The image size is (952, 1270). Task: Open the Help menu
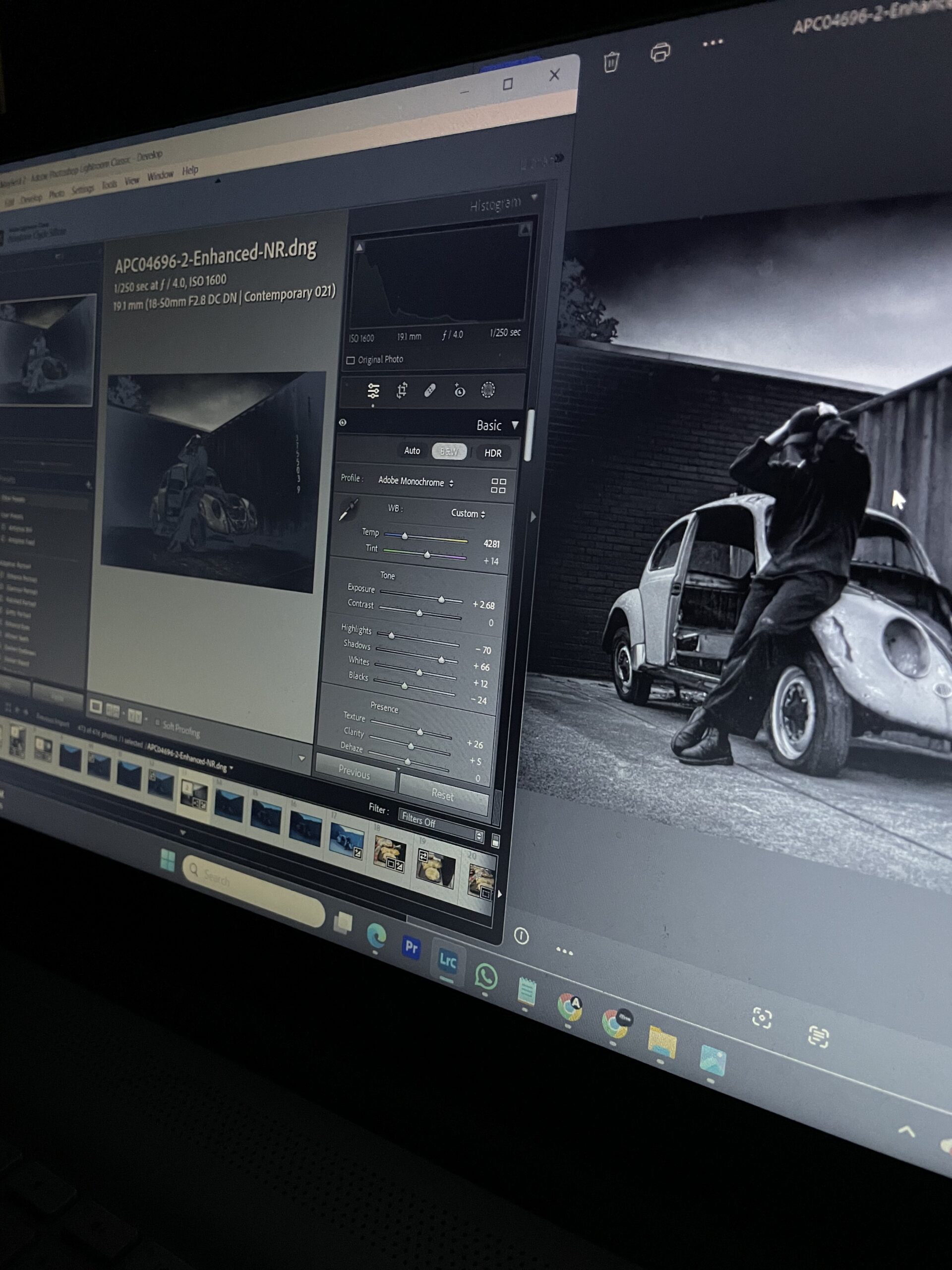(190, 170)
